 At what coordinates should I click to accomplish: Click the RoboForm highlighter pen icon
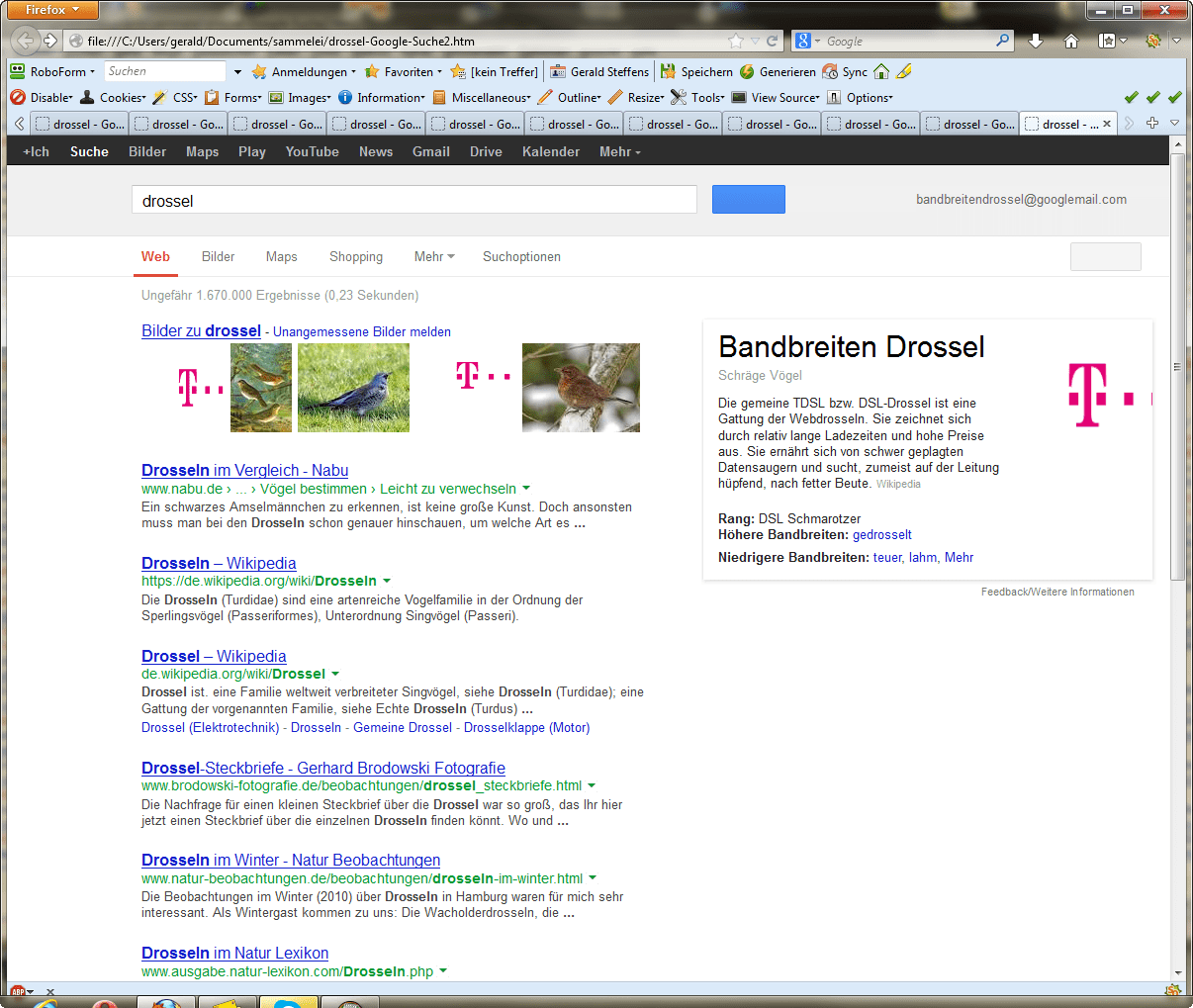904,71
